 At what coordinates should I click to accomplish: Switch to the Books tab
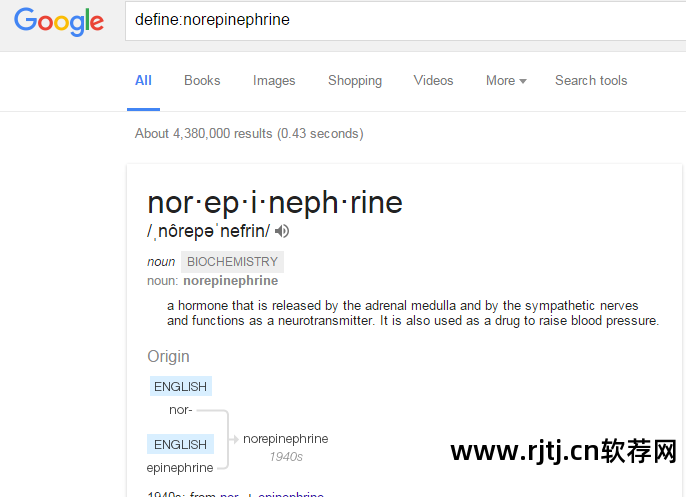click(x=202, y=80)
